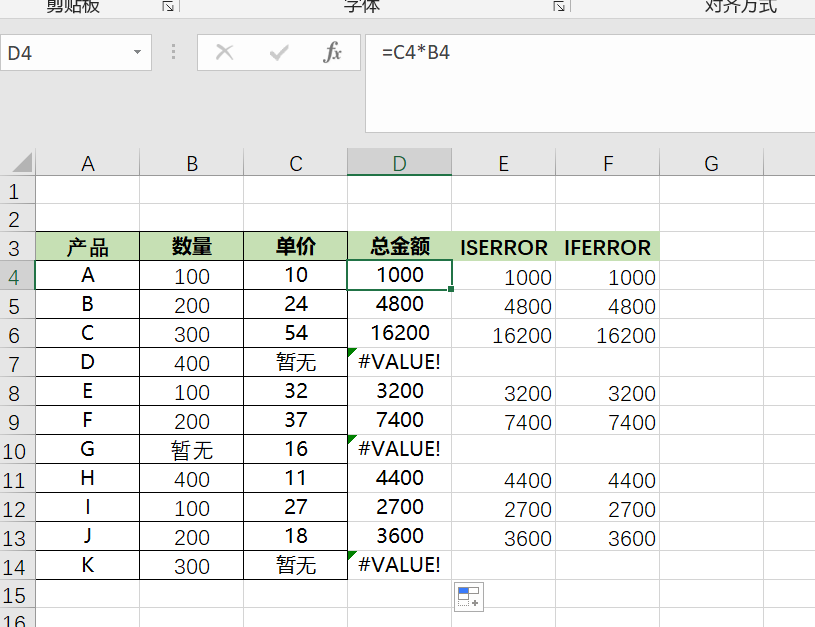Click the formula bar options dots handle

[x=174, y=51]
